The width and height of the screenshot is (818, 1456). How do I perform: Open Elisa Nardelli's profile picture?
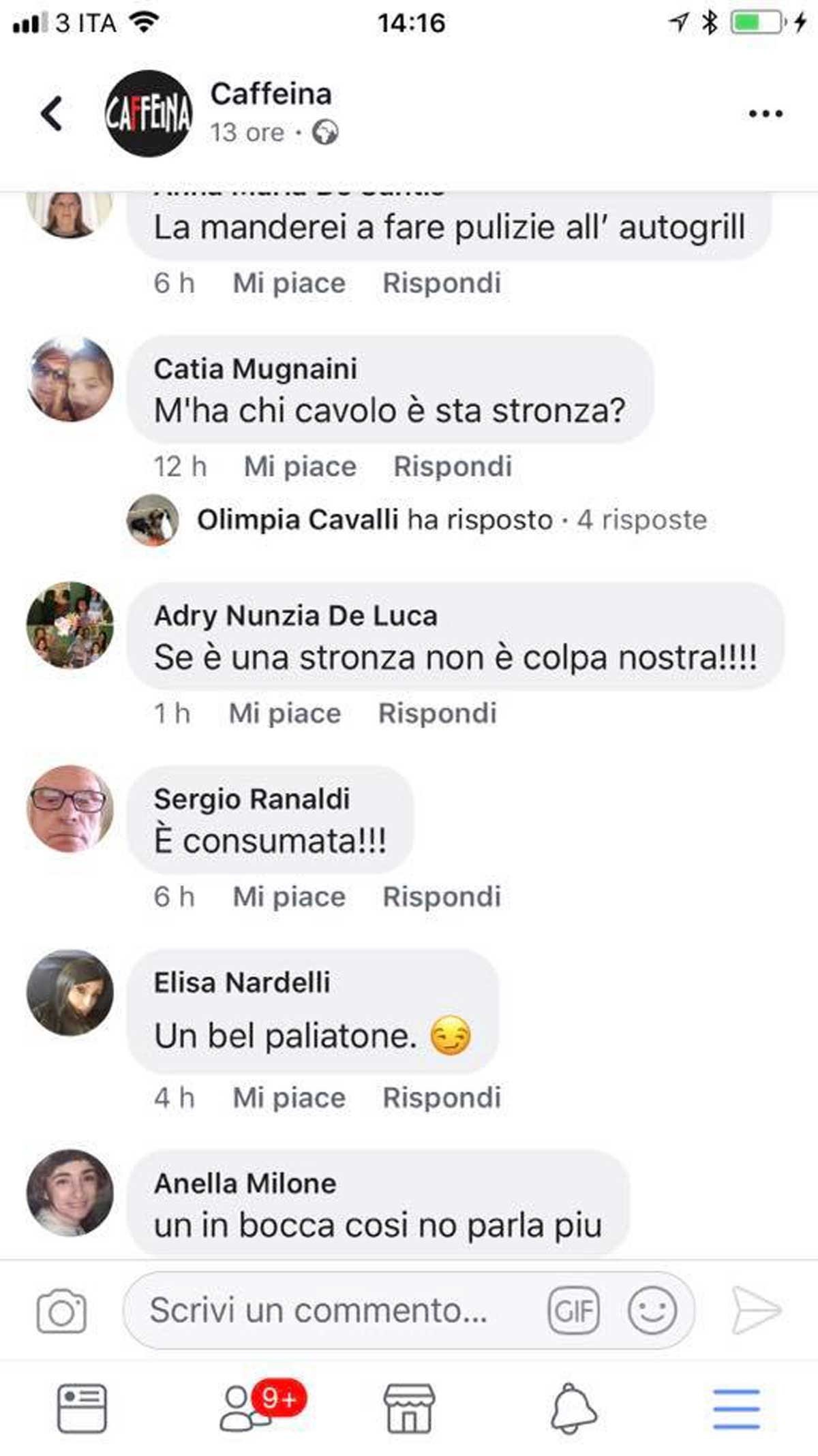70,992
